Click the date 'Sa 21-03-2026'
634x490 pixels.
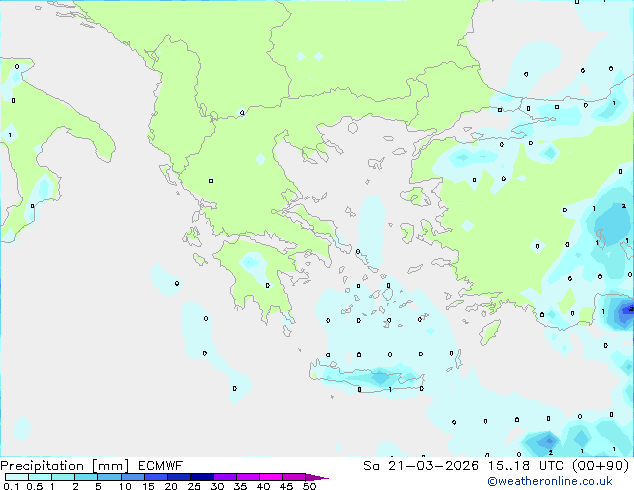421,466
